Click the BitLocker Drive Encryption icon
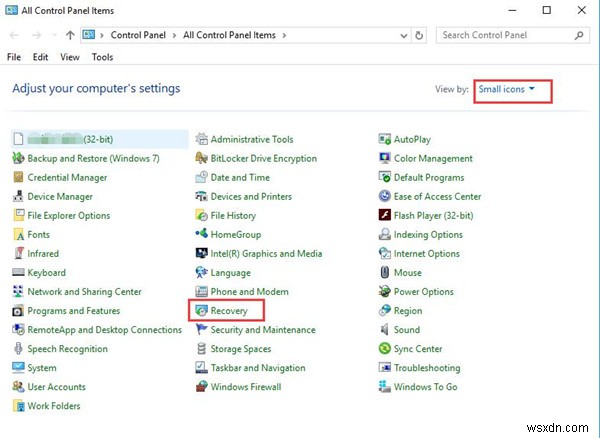600x438 pixels. click(x=202, y=158)
